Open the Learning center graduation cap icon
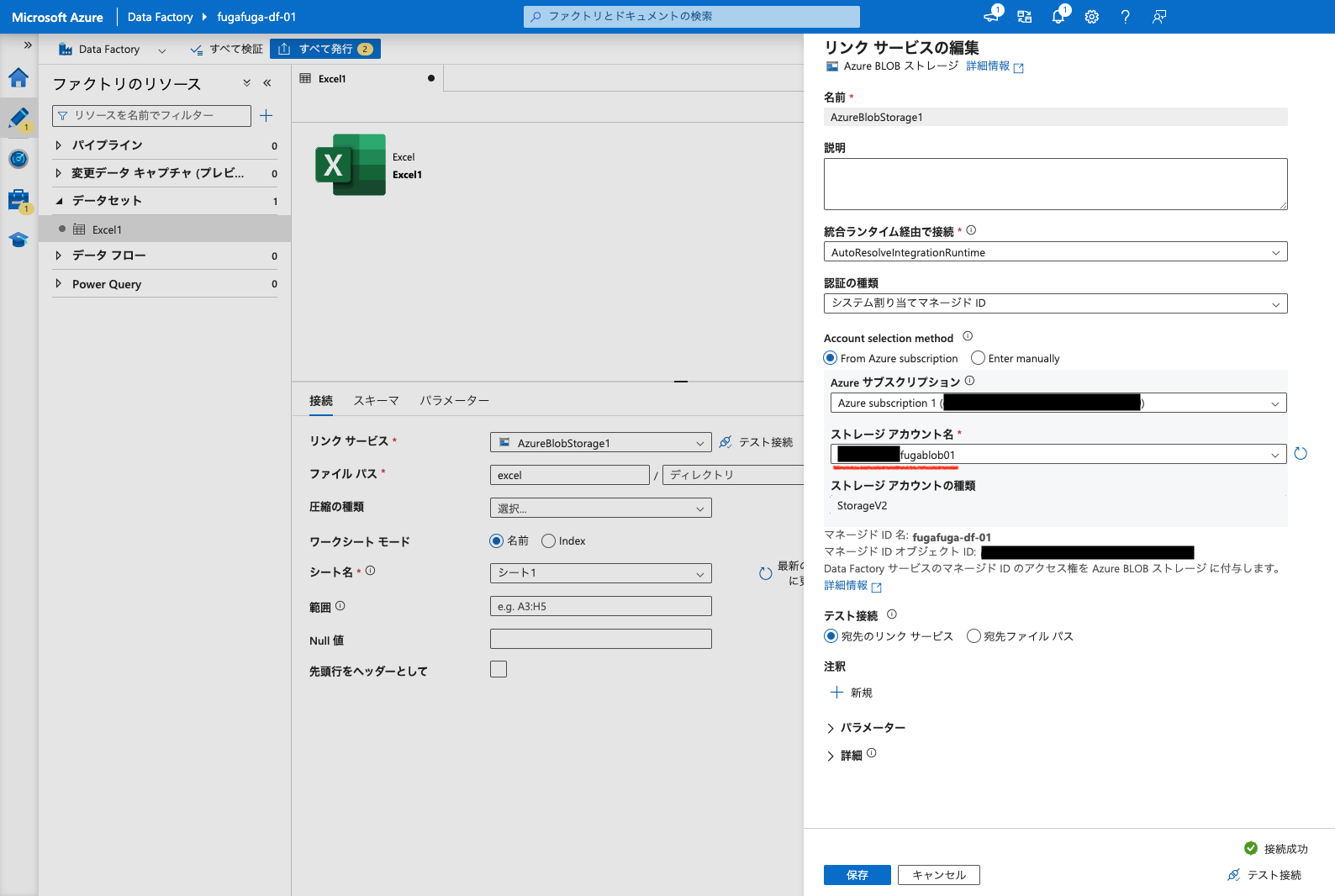 point(18,240)
